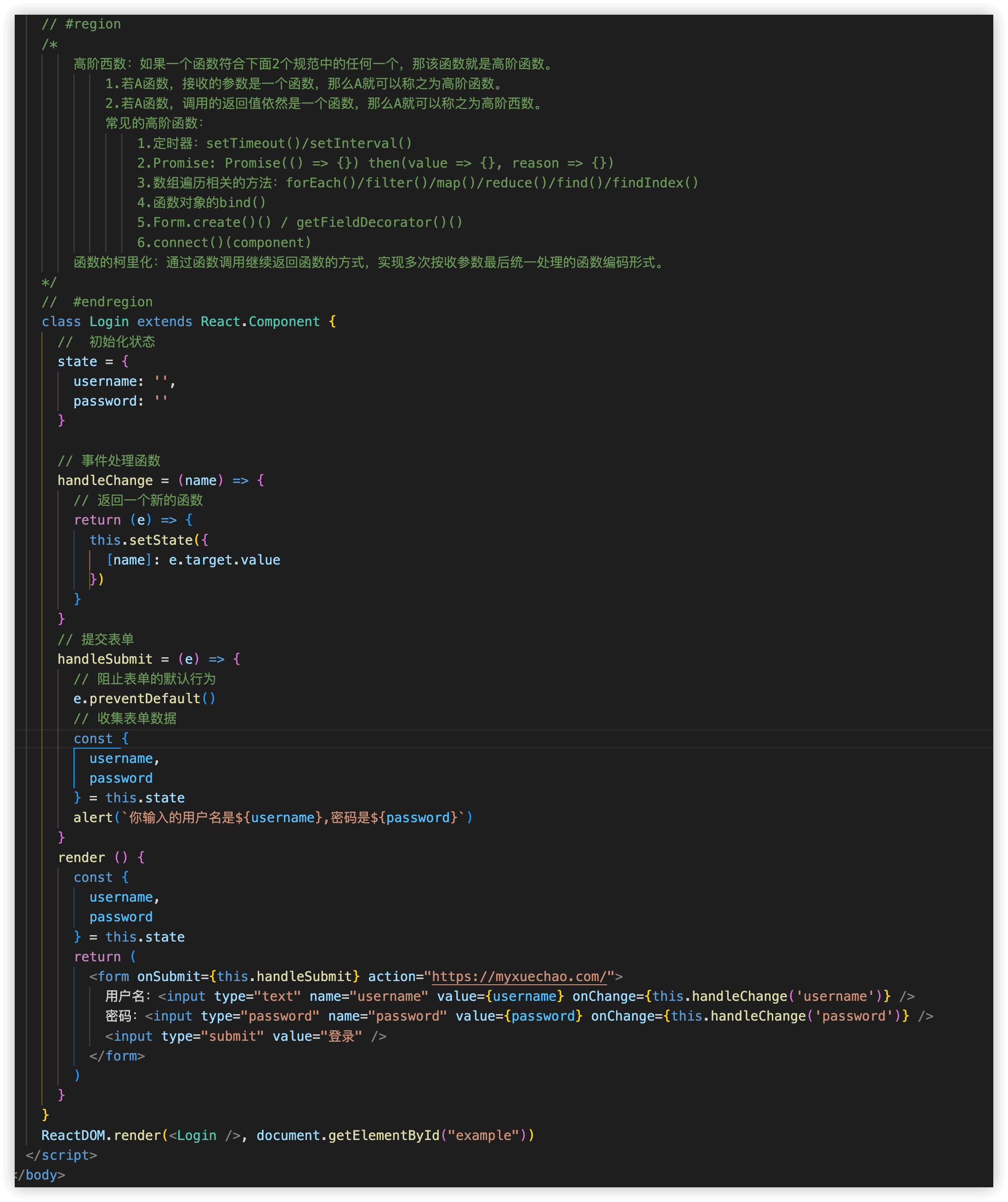
Task: Click the comment line '2.若A函数, 调用的返回值依然是一个函数'
Action: click(x=324, y=104)
